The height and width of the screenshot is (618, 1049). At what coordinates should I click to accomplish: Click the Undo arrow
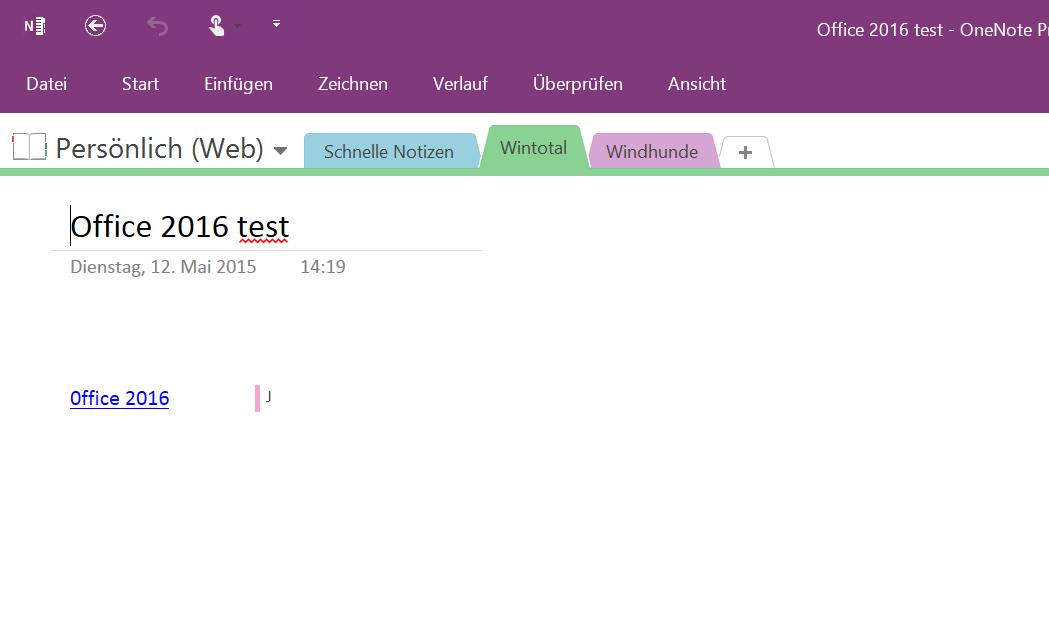pyautogui.click(x=157, y=26)
